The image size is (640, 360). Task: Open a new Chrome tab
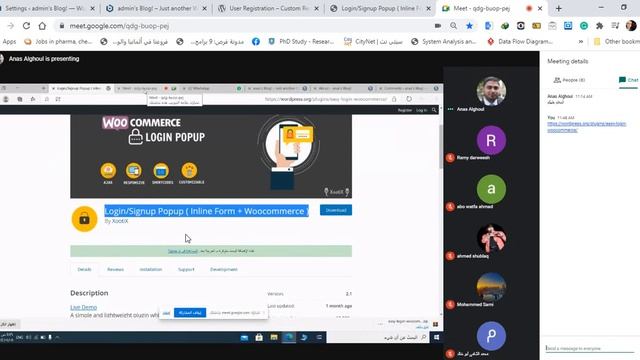558,8
